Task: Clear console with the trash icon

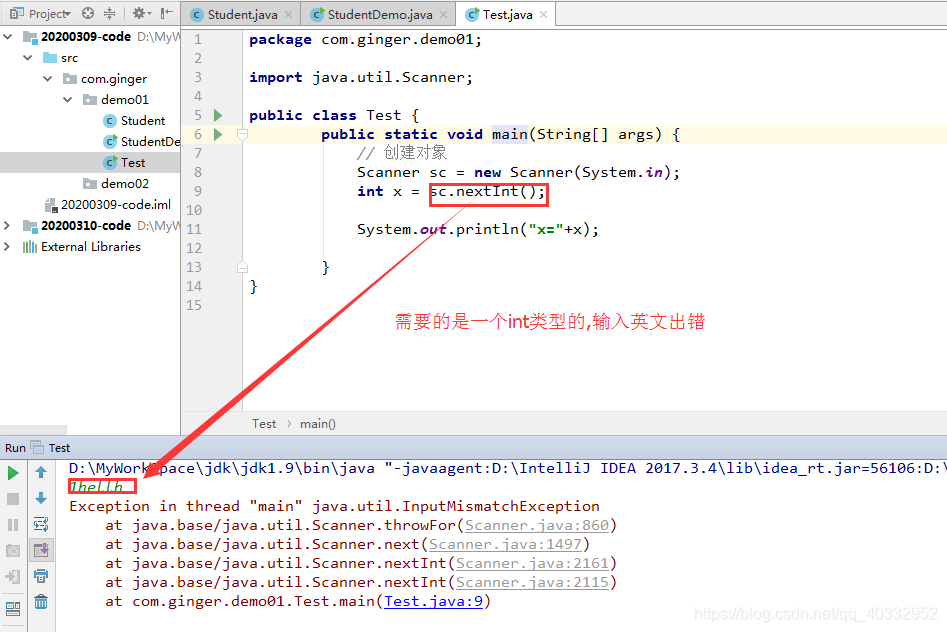Action: point(41,602)
